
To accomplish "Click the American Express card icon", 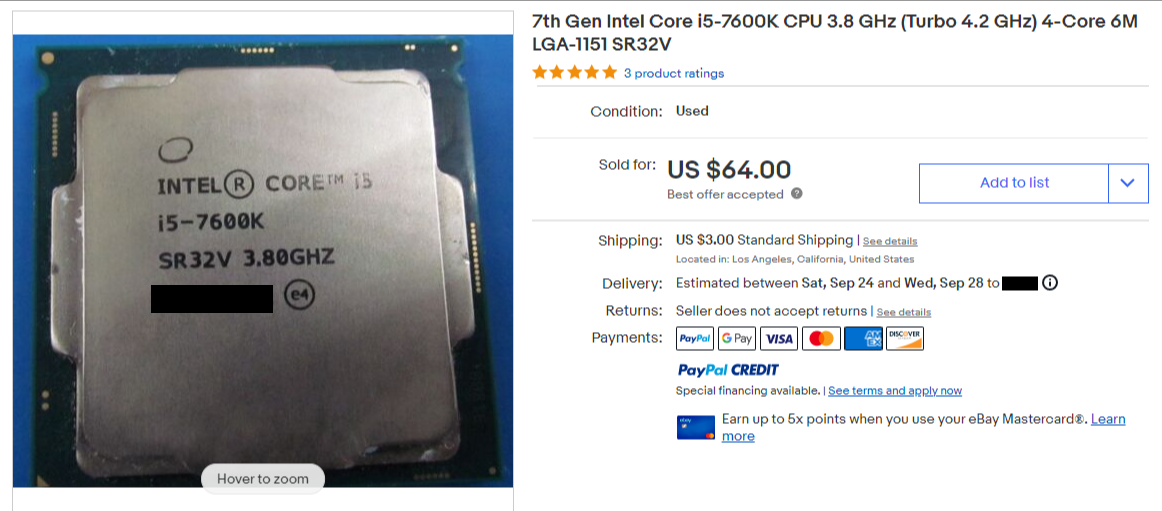I will pyautogui.click(x=863, y=338).
